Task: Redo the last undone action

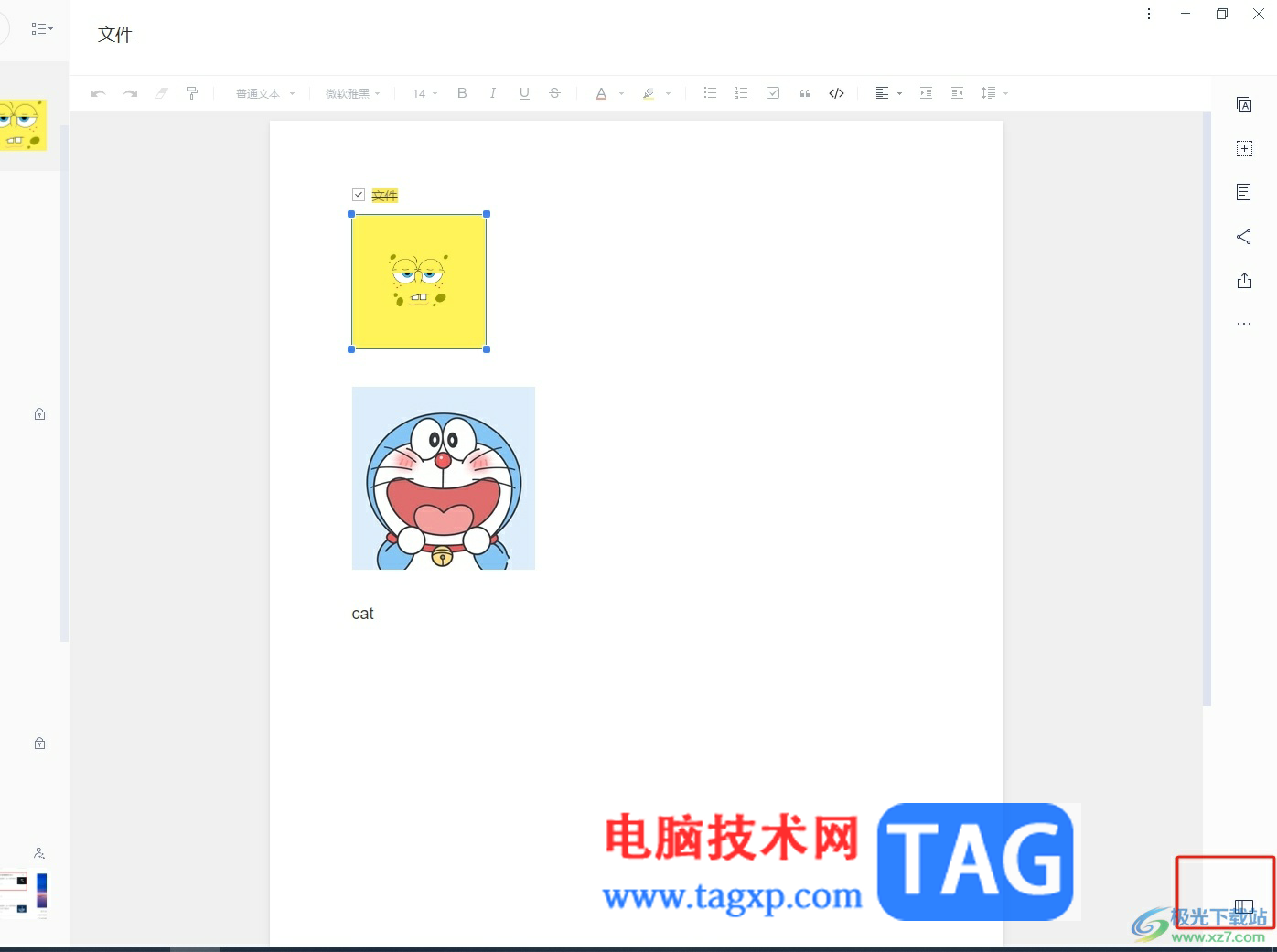Action: [130, 93]
